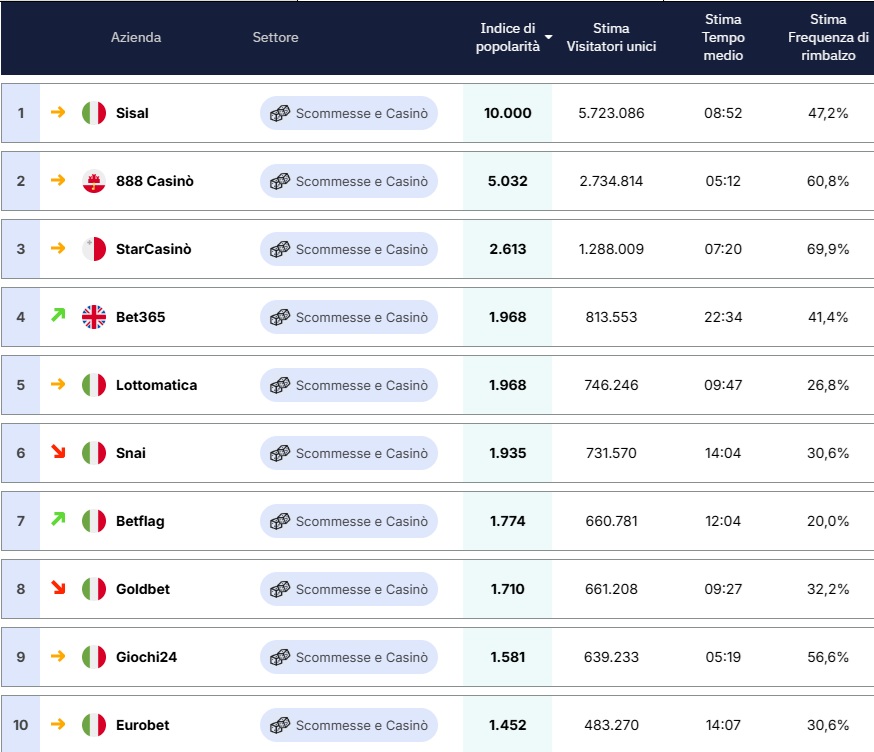This screenshot has height=752, width=874.
Task: Select Scommesse e Casinò tag in Snai row
Action: click(349, 453)
